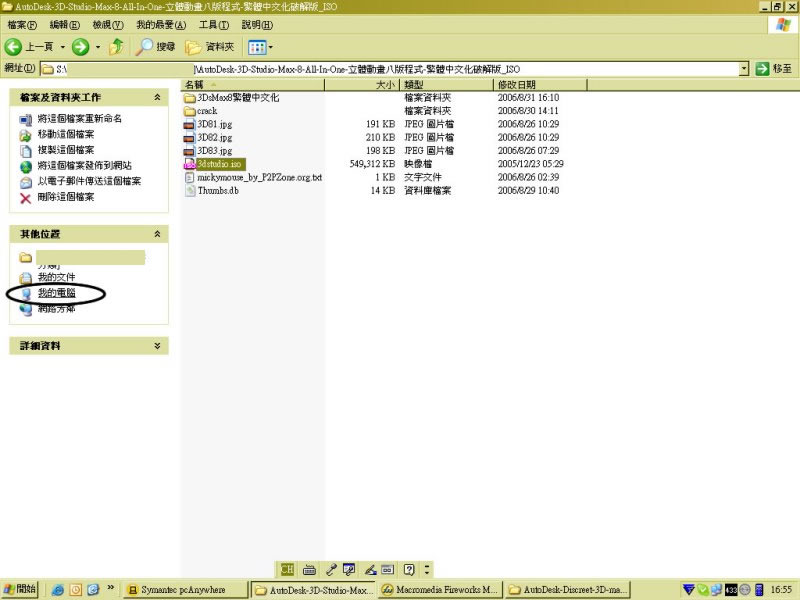Collapse the 其他位置 panel
This screenshot has height=600, width=800.
click(x=157, y=234)
